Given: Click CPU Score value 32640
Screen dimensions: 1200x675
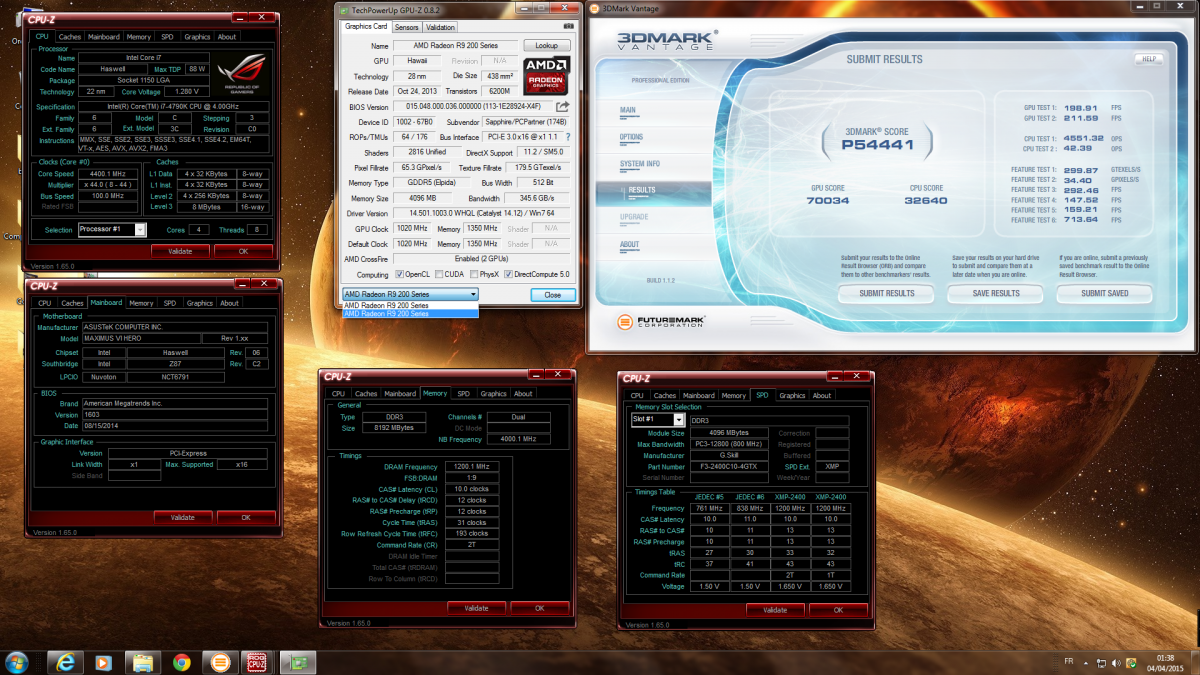Looking at the screenshot, I should click(926, 199).
